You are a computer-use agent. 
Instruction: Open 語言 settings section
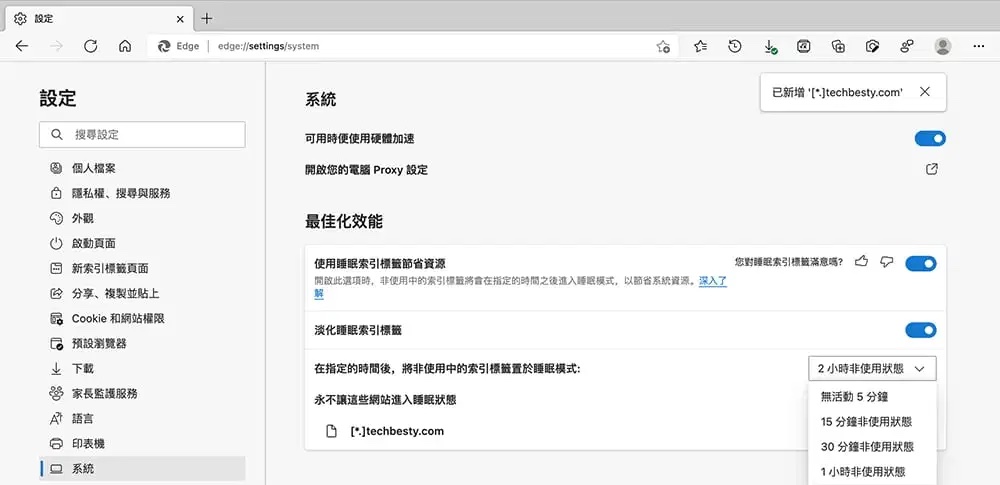[142, 419]
